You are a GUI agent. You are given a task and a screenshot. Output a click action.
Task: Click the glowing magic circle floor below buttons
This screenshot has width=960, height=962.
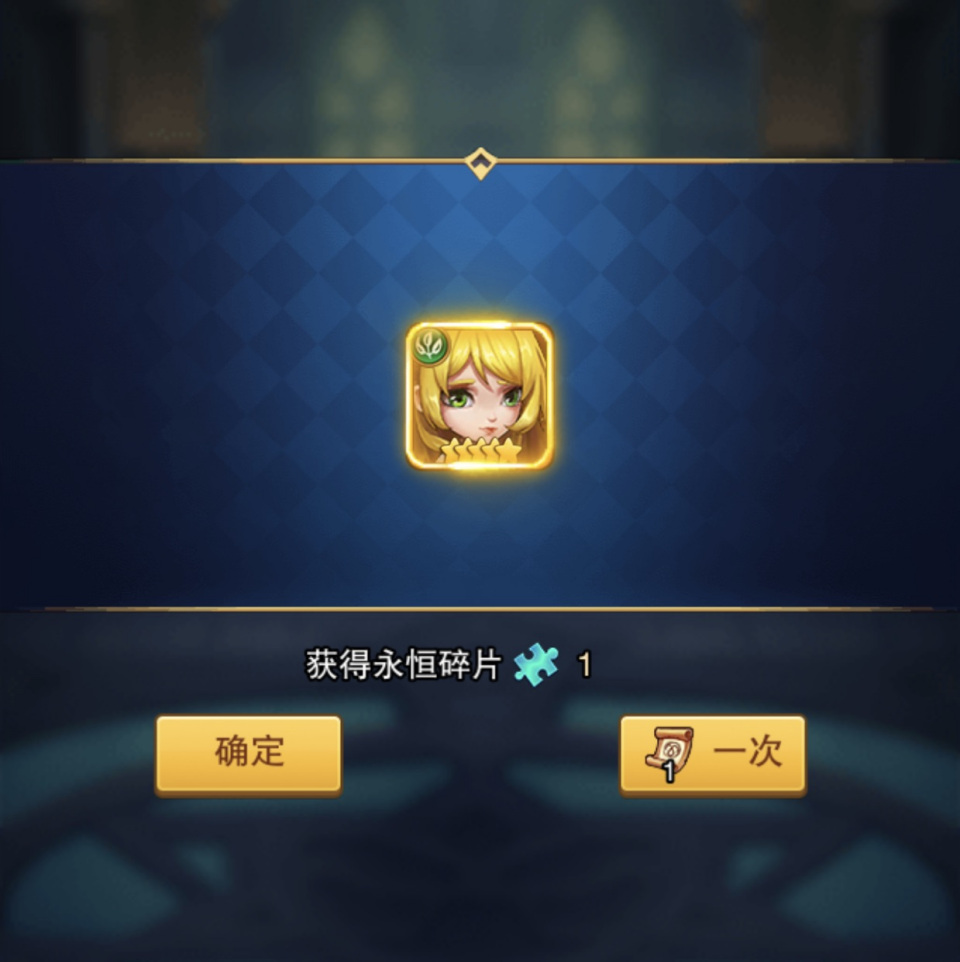pyautogui.click(x=480, y=877)
